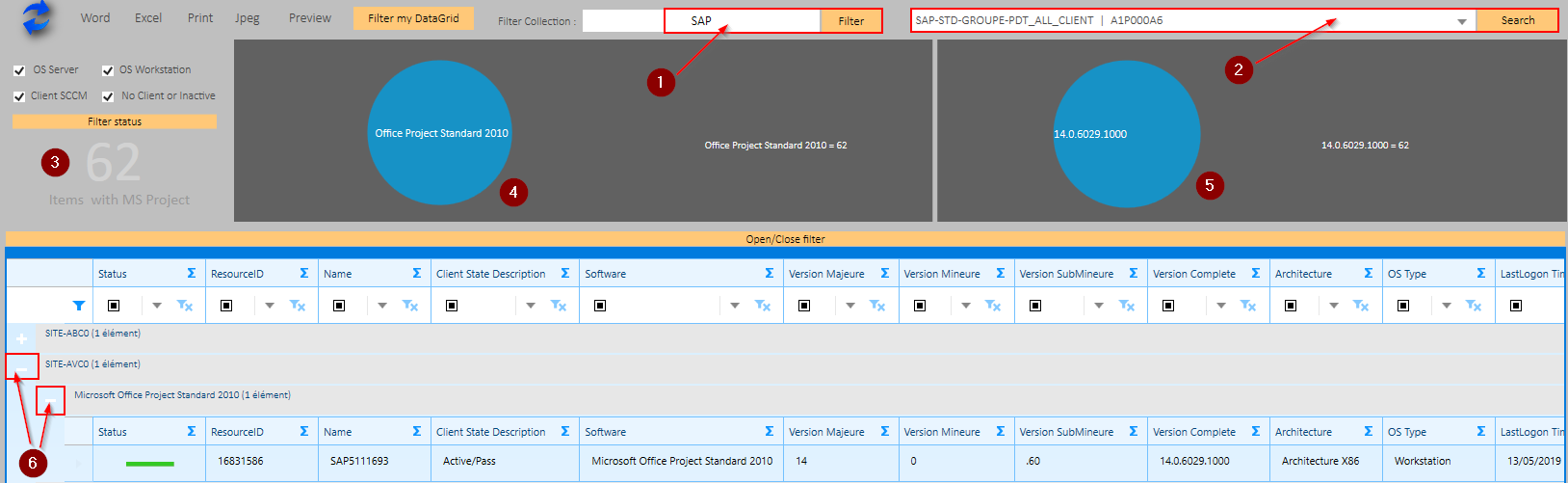Click sigma in main Version Majeure header
This screenshot has height=483, width=1568.
point(885,274)
